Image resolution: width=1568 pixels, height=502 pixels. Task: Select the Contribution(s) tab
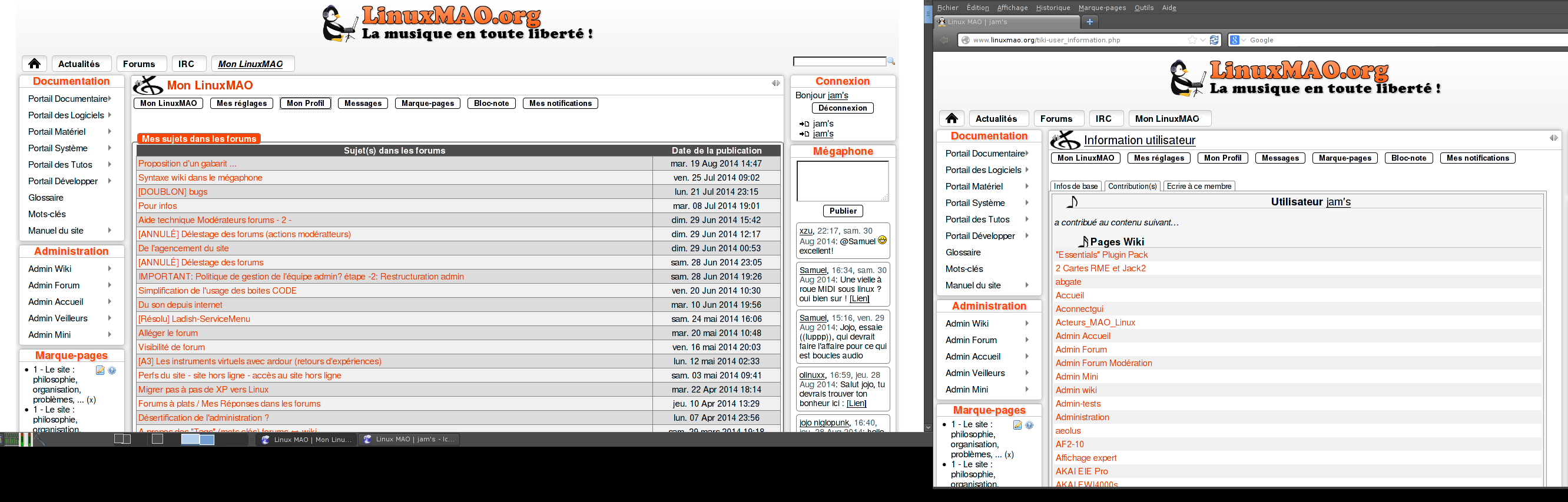pos(1132,187)
